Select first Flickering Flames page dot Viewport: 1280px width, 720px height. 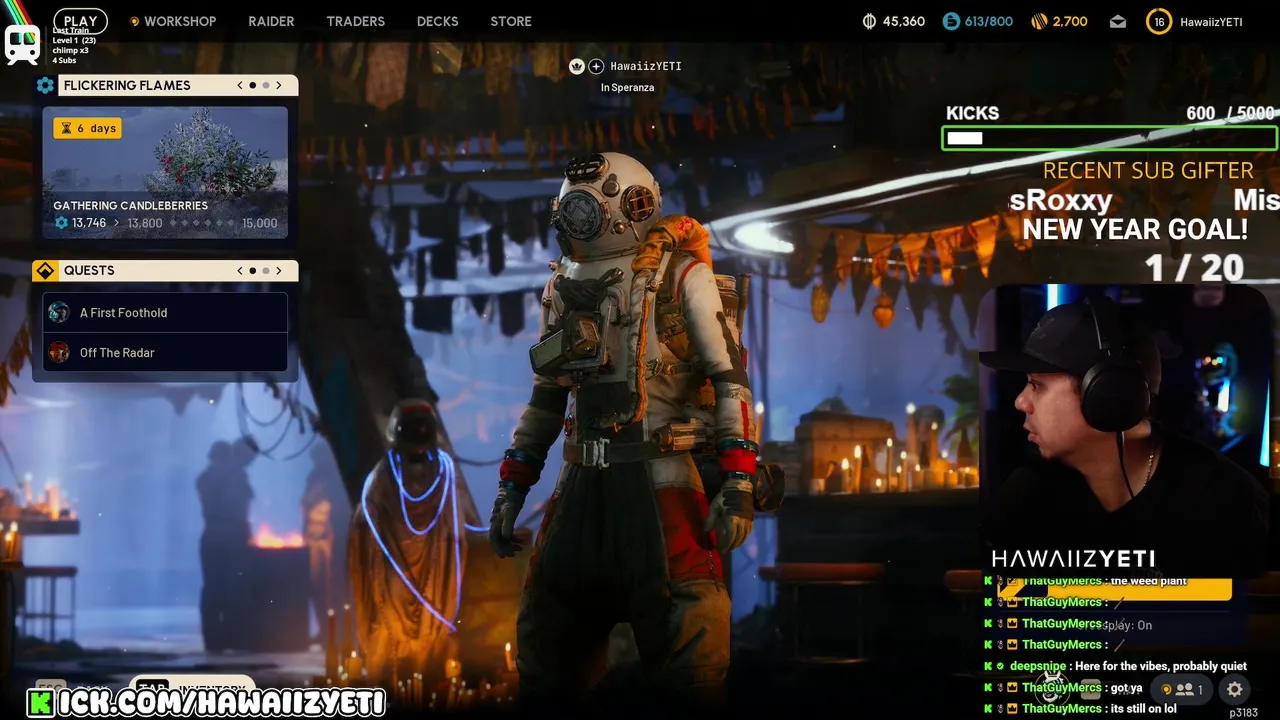click(x=252, y=85)
